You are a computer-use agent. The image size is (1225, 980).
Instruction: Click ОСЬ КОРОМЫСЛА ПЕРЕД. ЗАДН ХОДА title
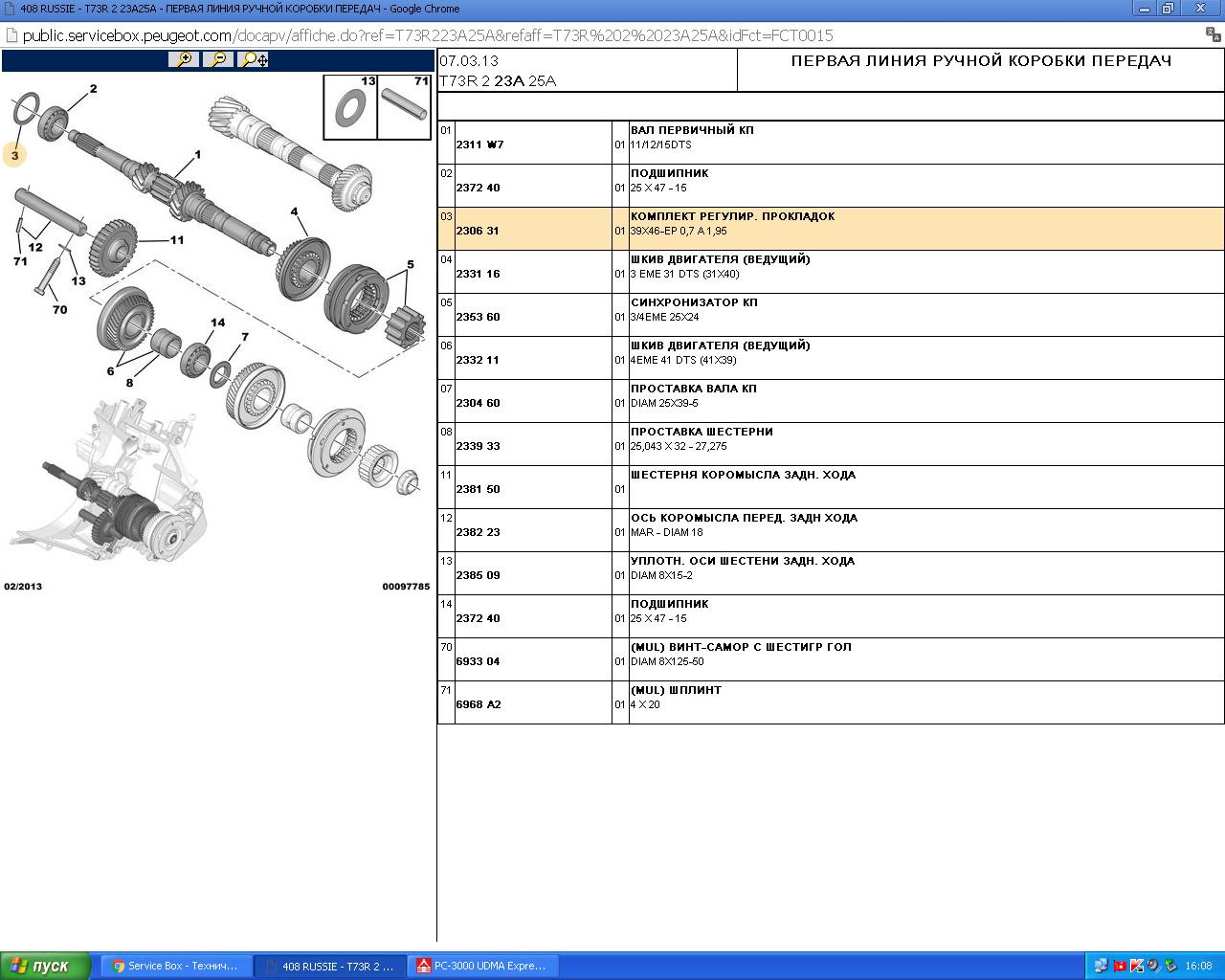[x=744, y=518]
